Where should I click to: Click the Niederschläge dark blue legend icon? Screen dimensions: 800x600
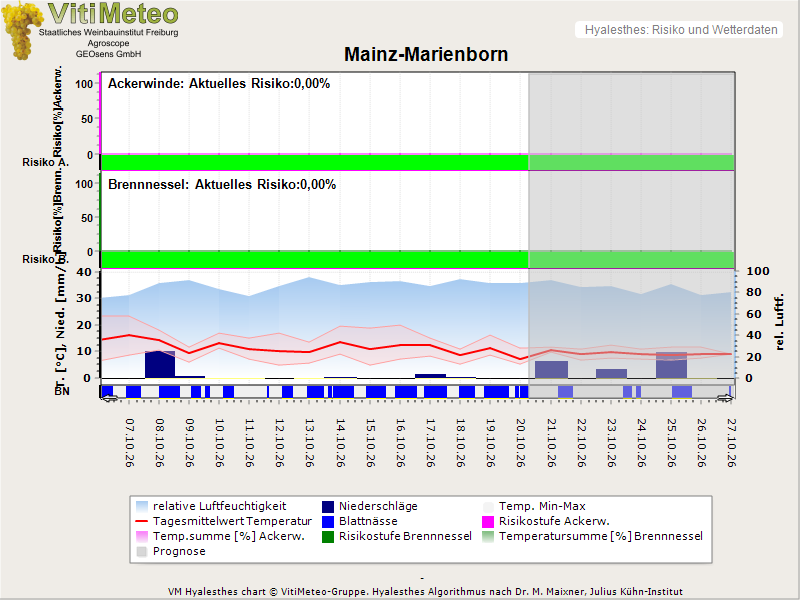point(328,507)
